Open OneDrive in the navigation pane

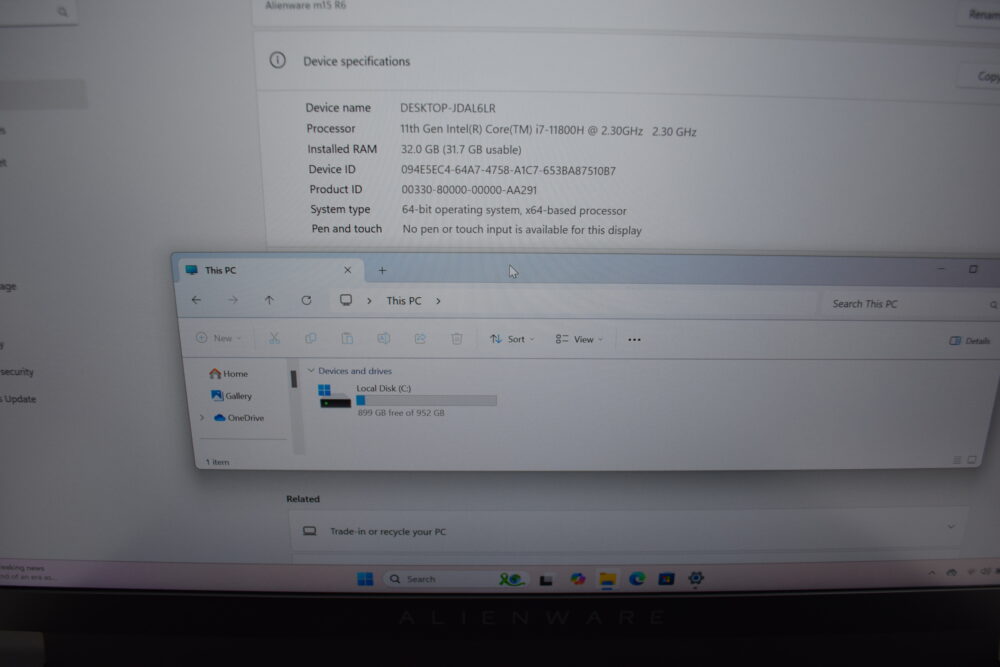point(239,418)
